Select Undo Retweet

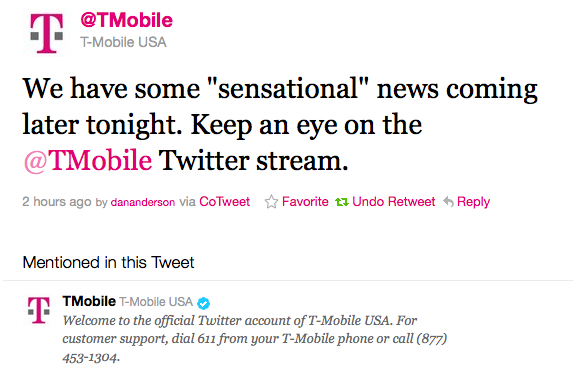point(394,201)
